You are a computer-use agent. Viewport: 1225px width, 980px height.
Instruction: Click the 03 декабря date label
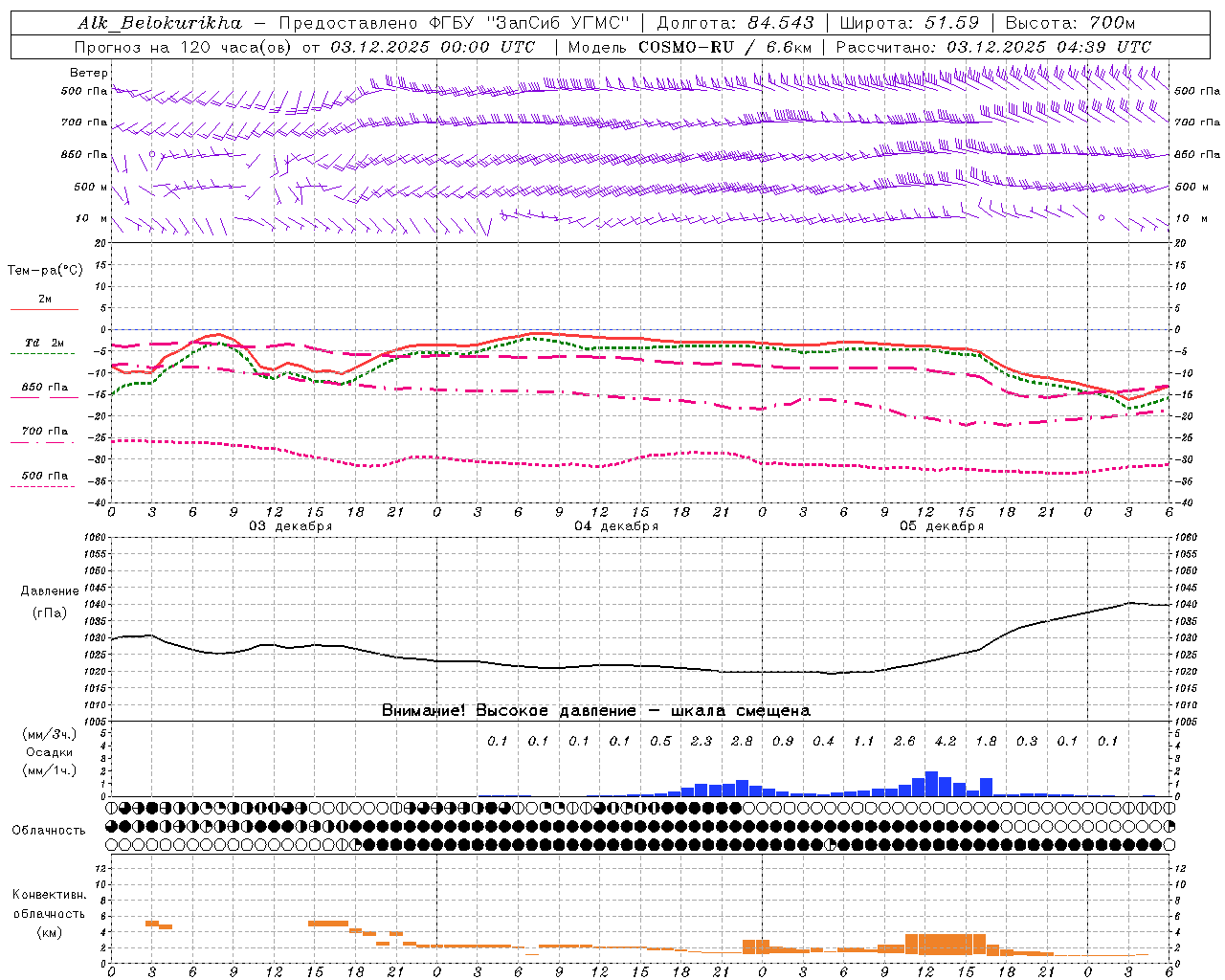[291, 526]
